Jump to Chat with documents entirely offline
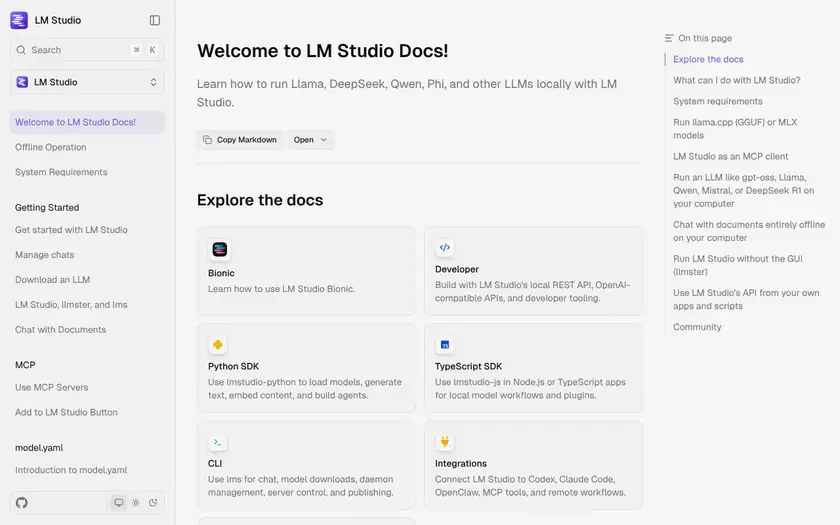The image size is (840, 525). tap(749, 231)
